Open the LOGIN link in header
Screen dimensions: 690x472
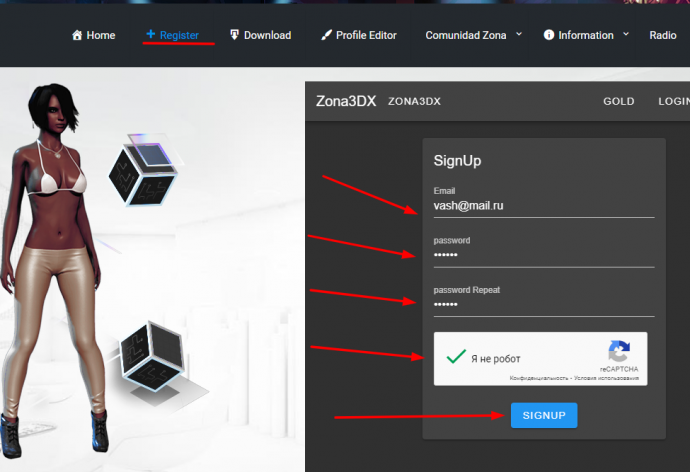click(673, 101)
